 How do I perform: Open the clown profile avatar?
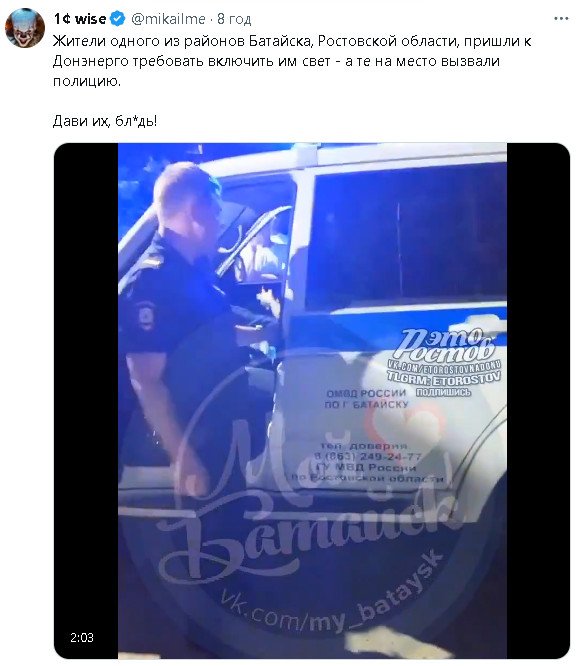click(x=25, y=28)
